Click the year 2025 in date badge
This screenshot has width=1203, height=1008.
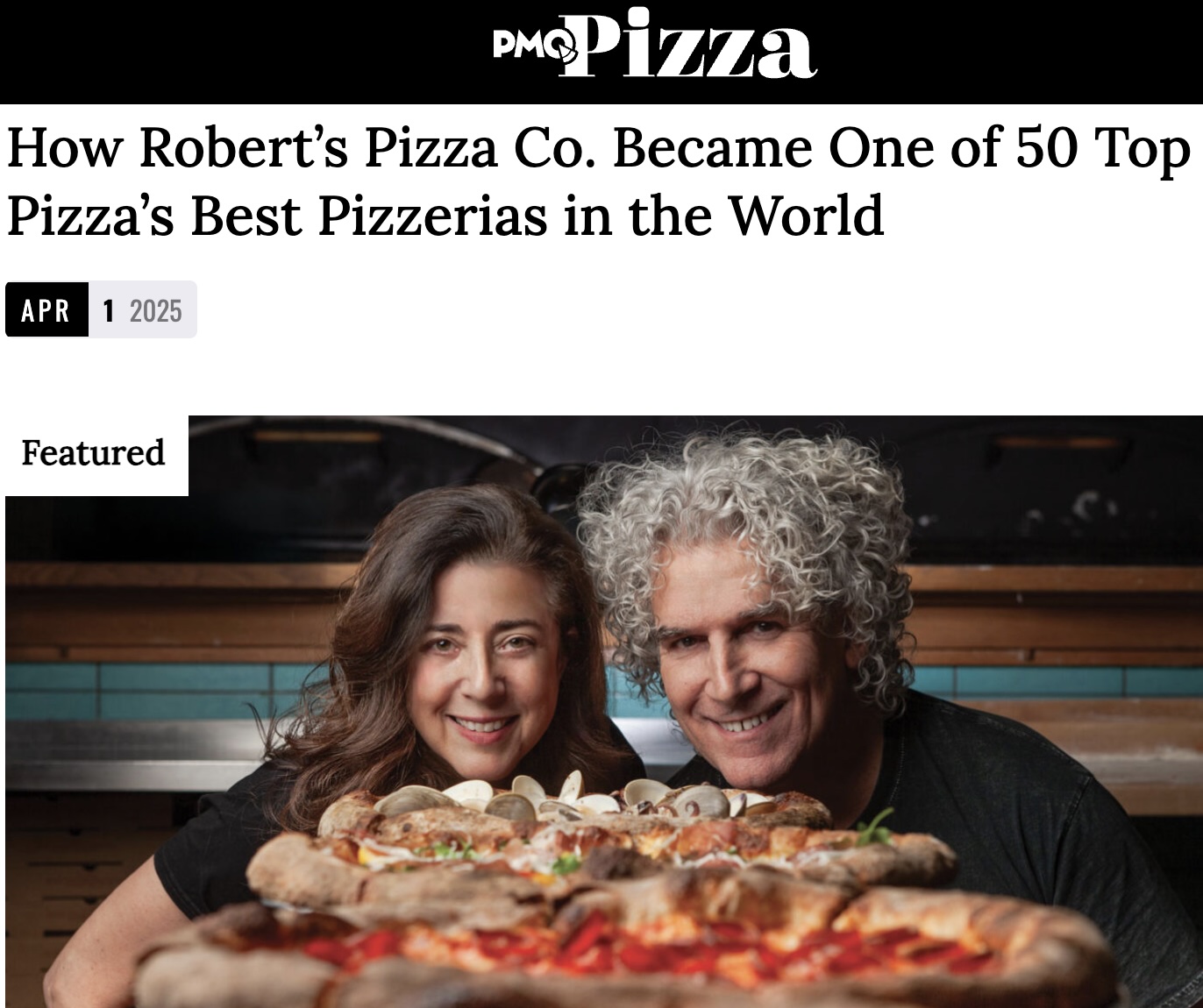click(x=156, y=310)
